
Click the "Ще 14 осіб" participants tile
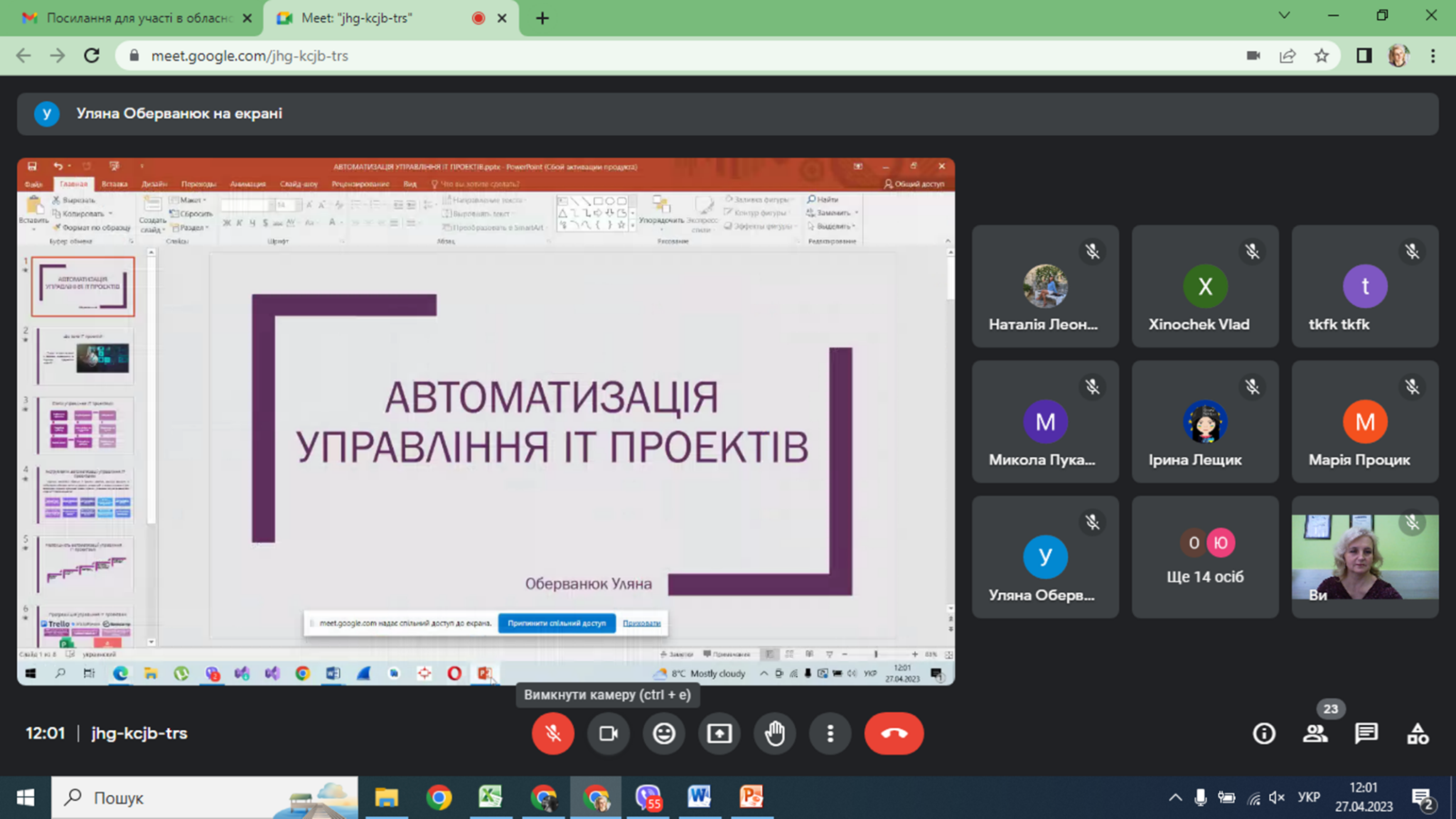1205,557
